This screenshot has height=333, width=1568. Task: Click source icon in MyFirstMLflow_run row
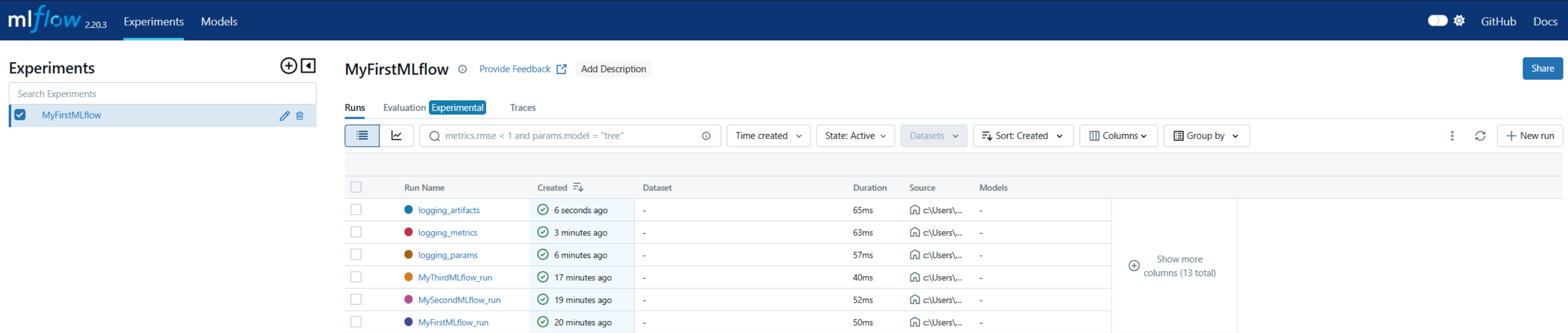click(914, 322)
